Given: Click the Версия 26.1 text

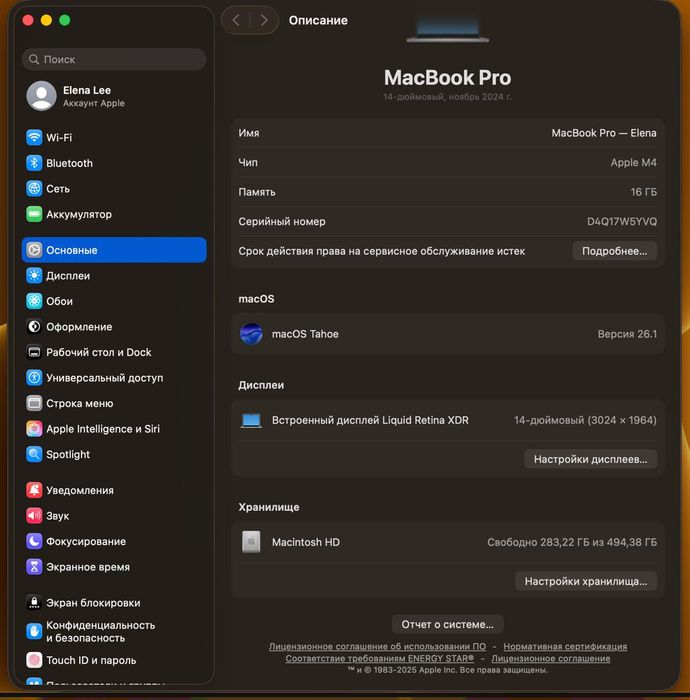Looking at the screenshot, I should [x=627, y=334].
